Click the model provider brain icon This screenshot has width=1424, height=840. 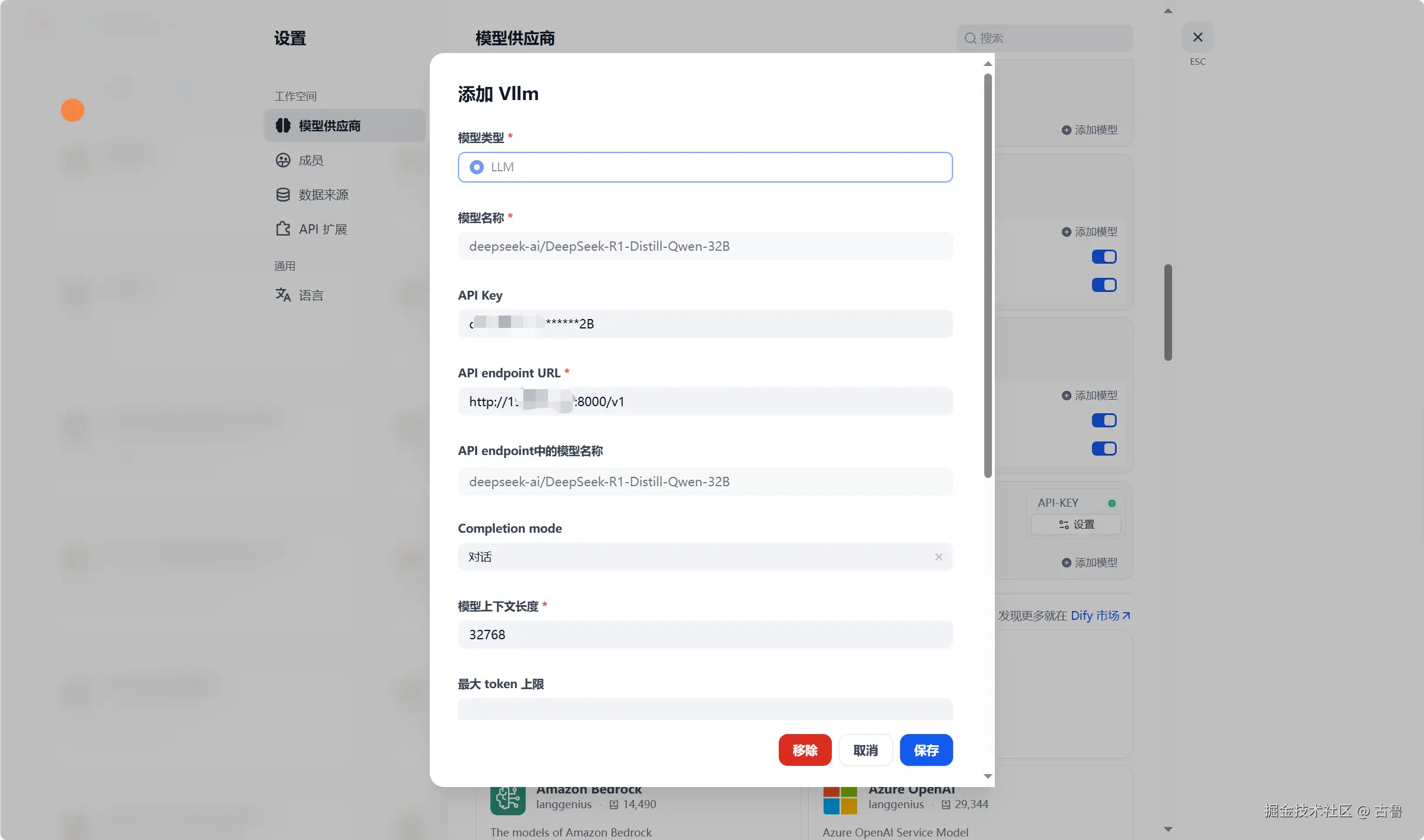coord(283,125)
